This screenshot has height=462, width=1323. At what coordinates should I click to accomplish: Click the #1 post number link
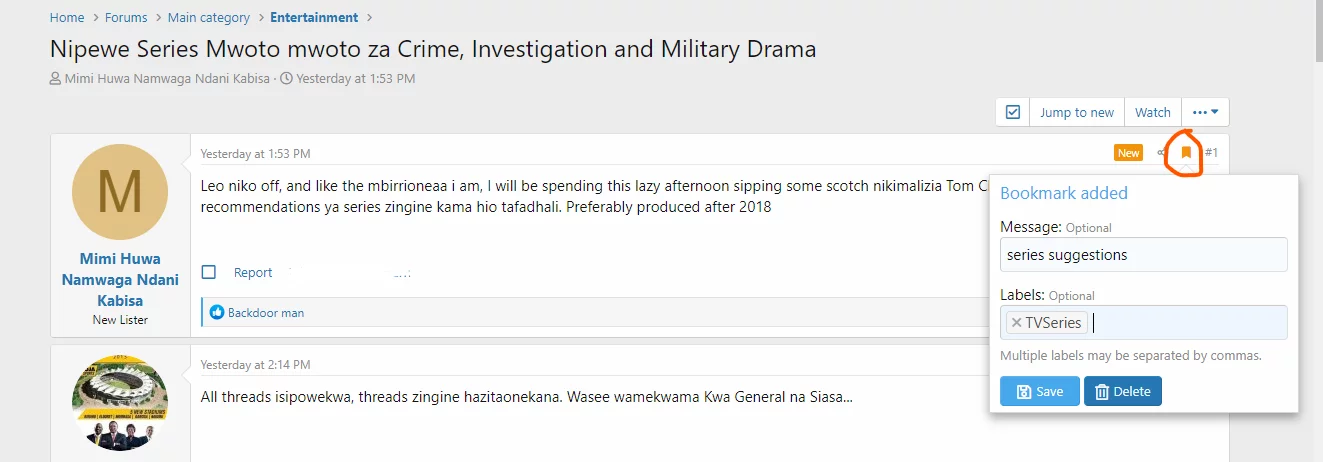click(x=1211, y=153)
